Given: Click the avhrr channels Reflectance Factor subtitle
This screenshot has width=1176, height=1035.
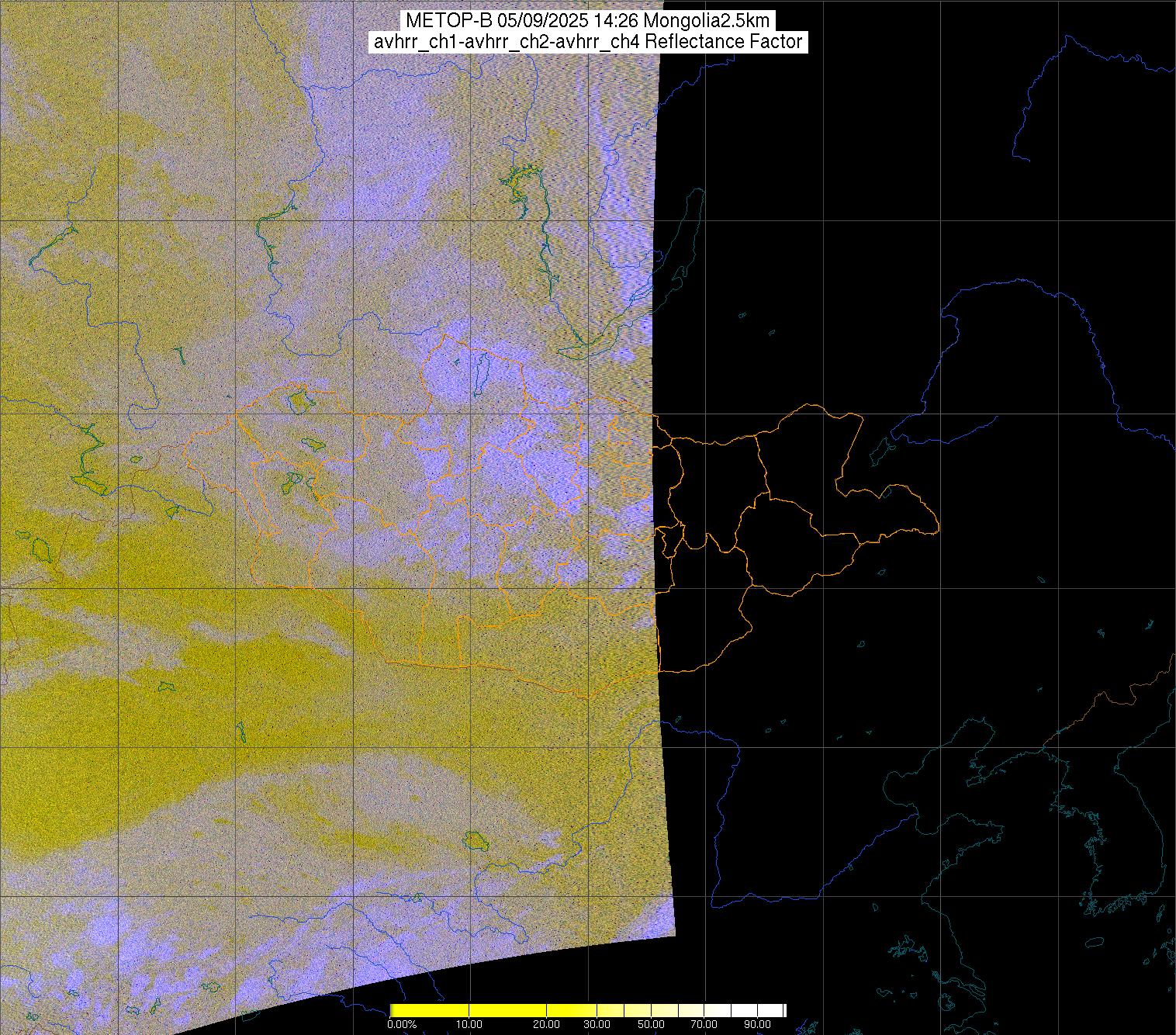Looking at the screenshot, I should pyautogui.click(x=587, y=42).
